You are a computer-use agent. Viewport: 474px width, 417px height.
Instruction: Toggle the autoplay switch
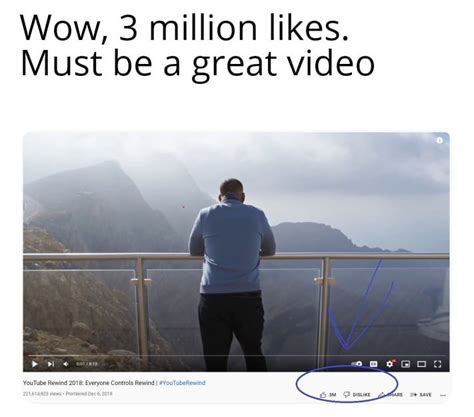point(357,364)
